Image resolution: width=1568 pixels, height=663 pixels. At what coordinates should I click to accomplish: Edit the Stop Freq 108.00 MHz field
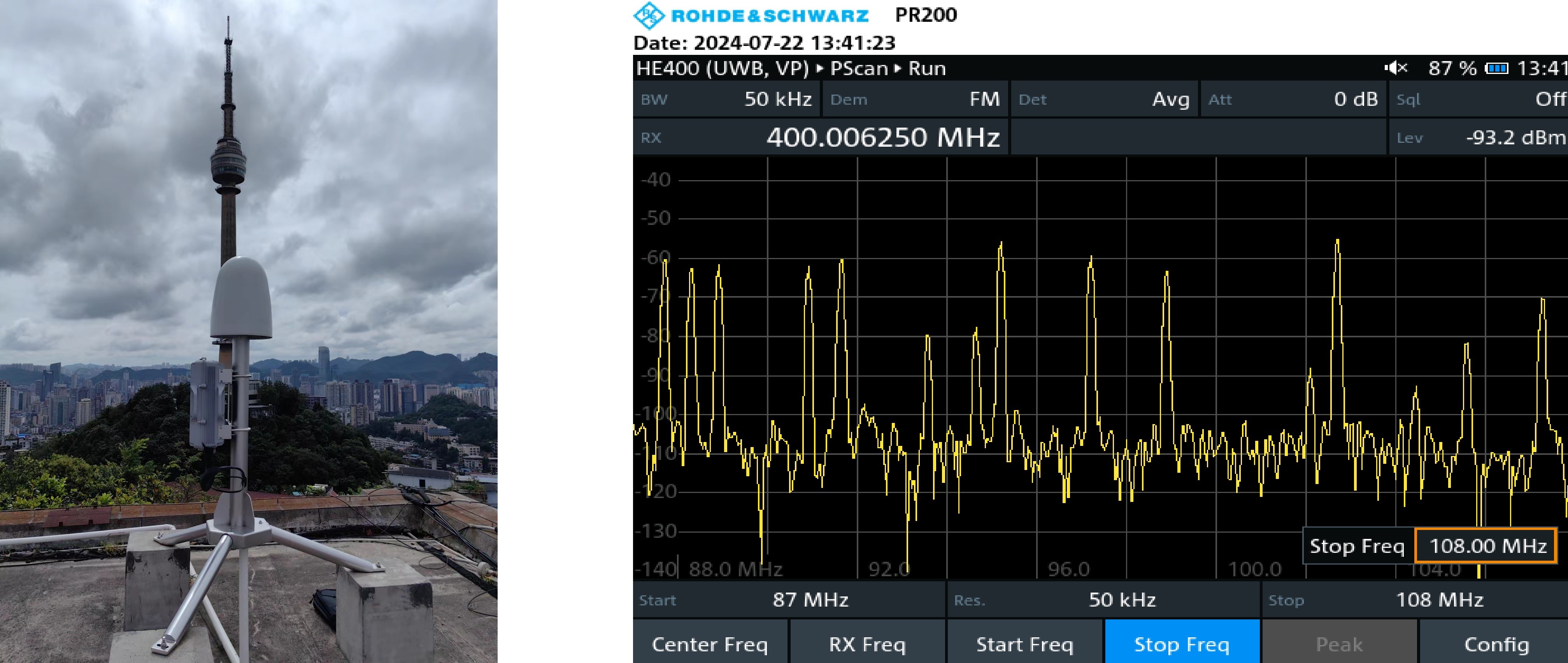pyautogui.click(x=1486, y=545)
